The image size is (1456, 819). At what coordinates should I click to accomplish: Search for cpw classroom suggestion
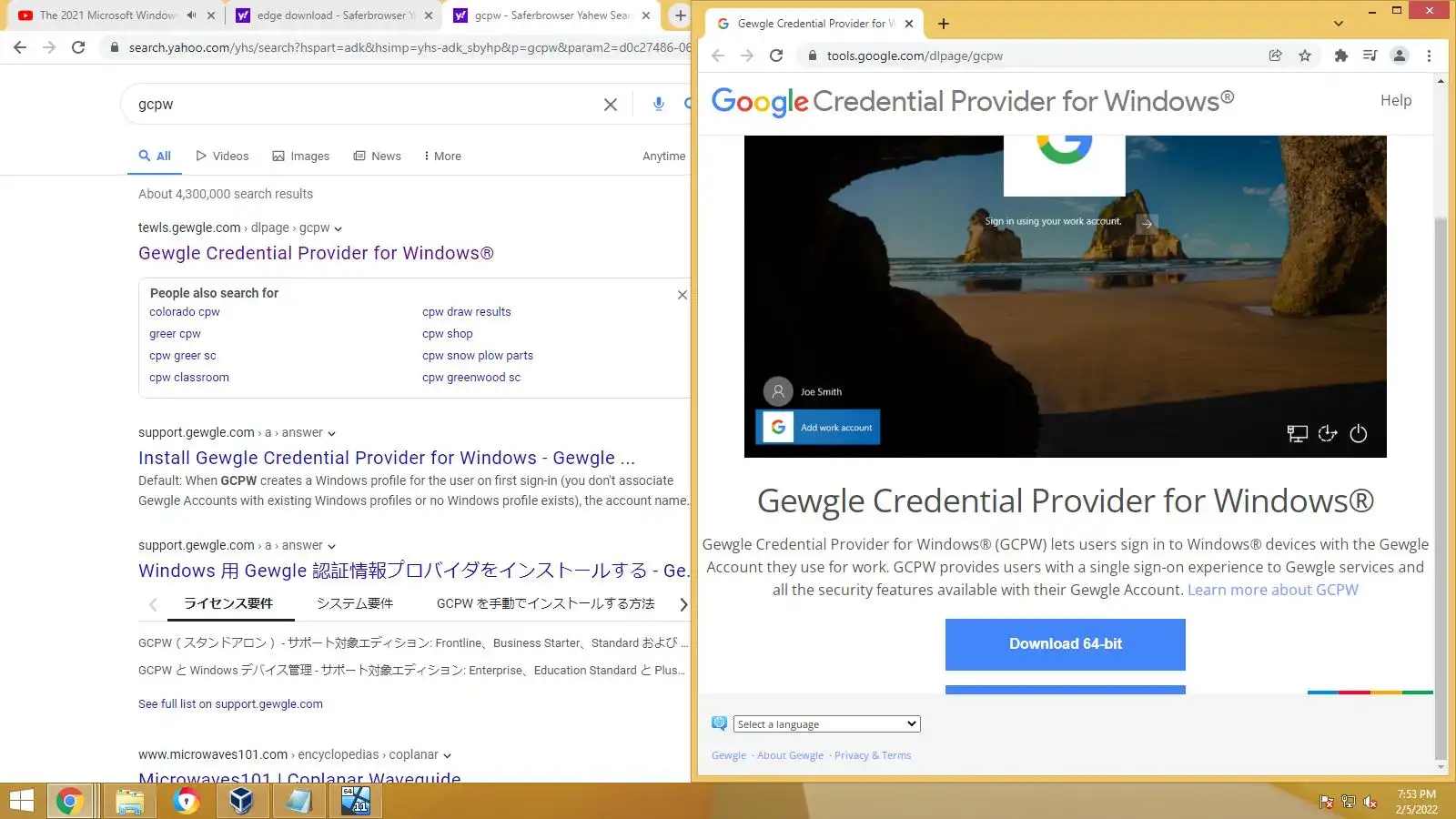pos(189,378)
